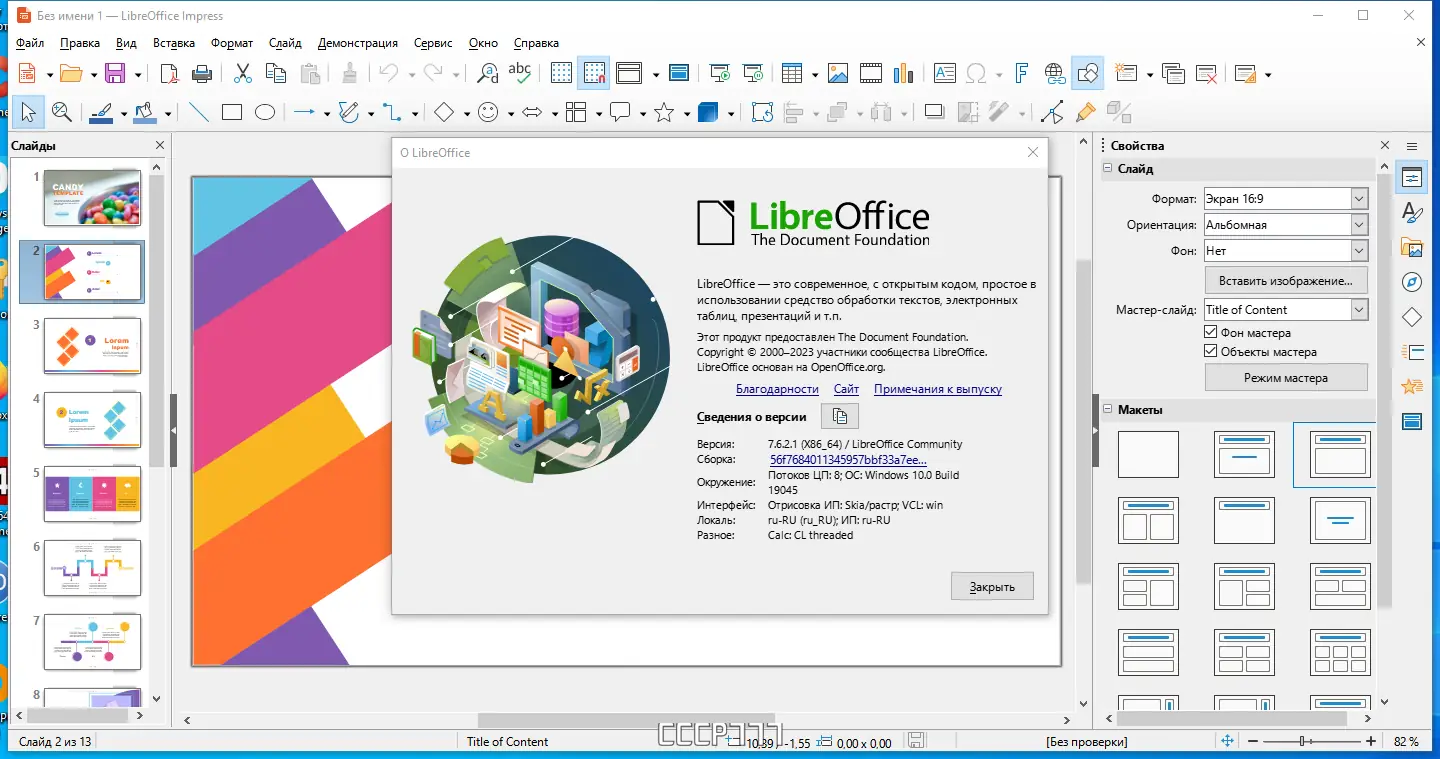Expand the Save button dropdown arrow

pos(138,74)
